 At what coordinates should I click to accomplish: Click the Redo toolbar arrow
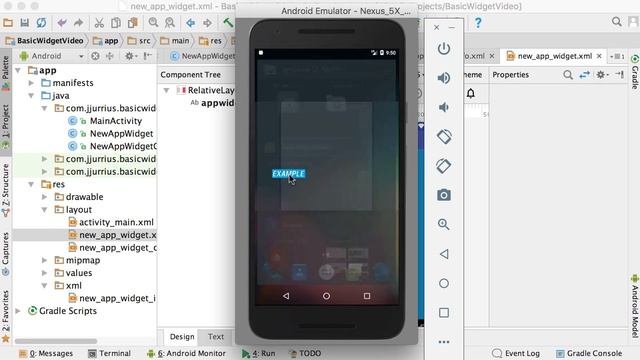click(78, 23)
